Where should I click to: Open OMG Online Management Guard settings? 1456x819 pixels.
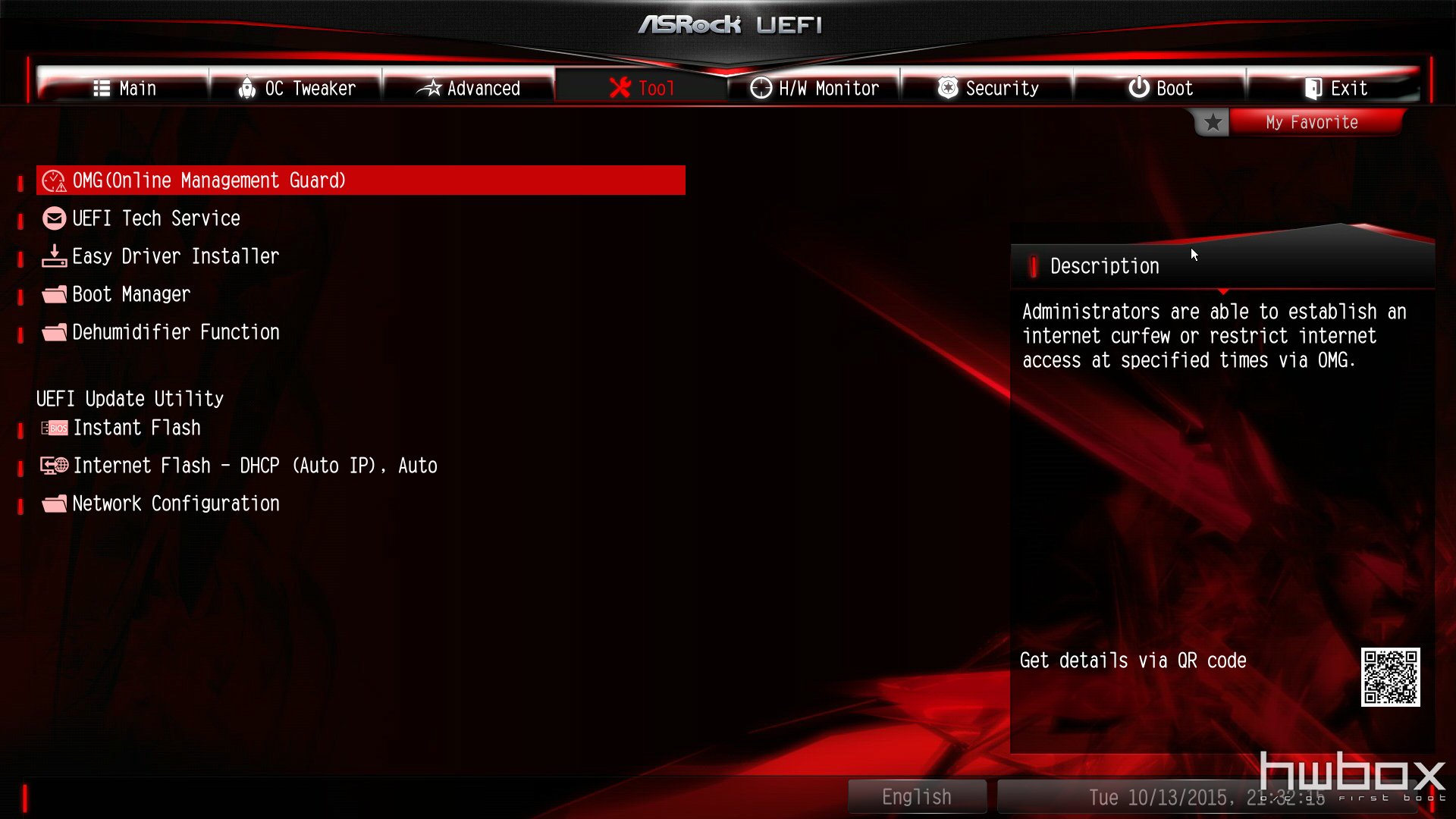(362, 180)
